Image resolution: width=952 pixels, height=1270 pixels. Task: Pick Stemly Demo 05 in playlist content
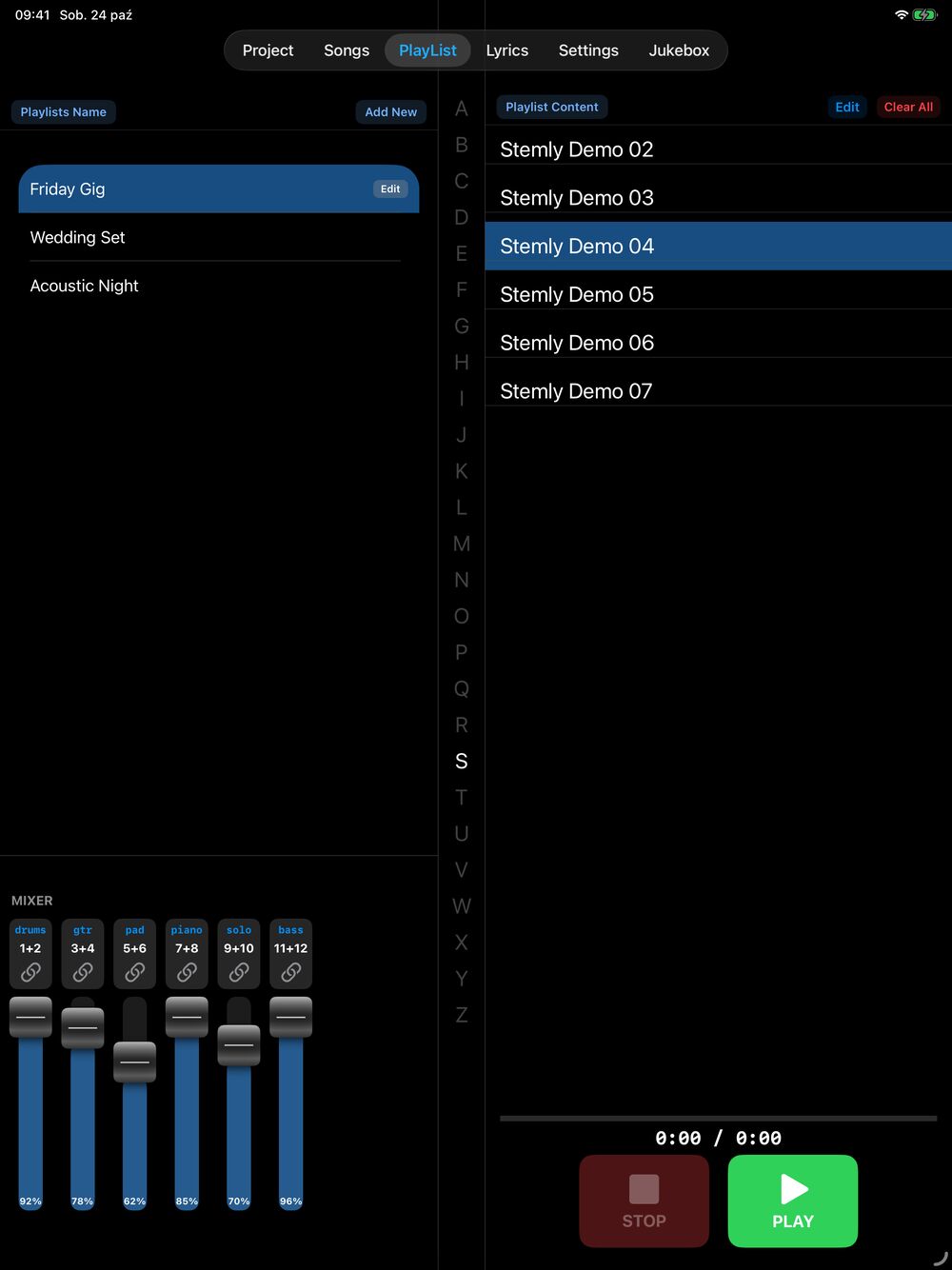pos(719,294)
